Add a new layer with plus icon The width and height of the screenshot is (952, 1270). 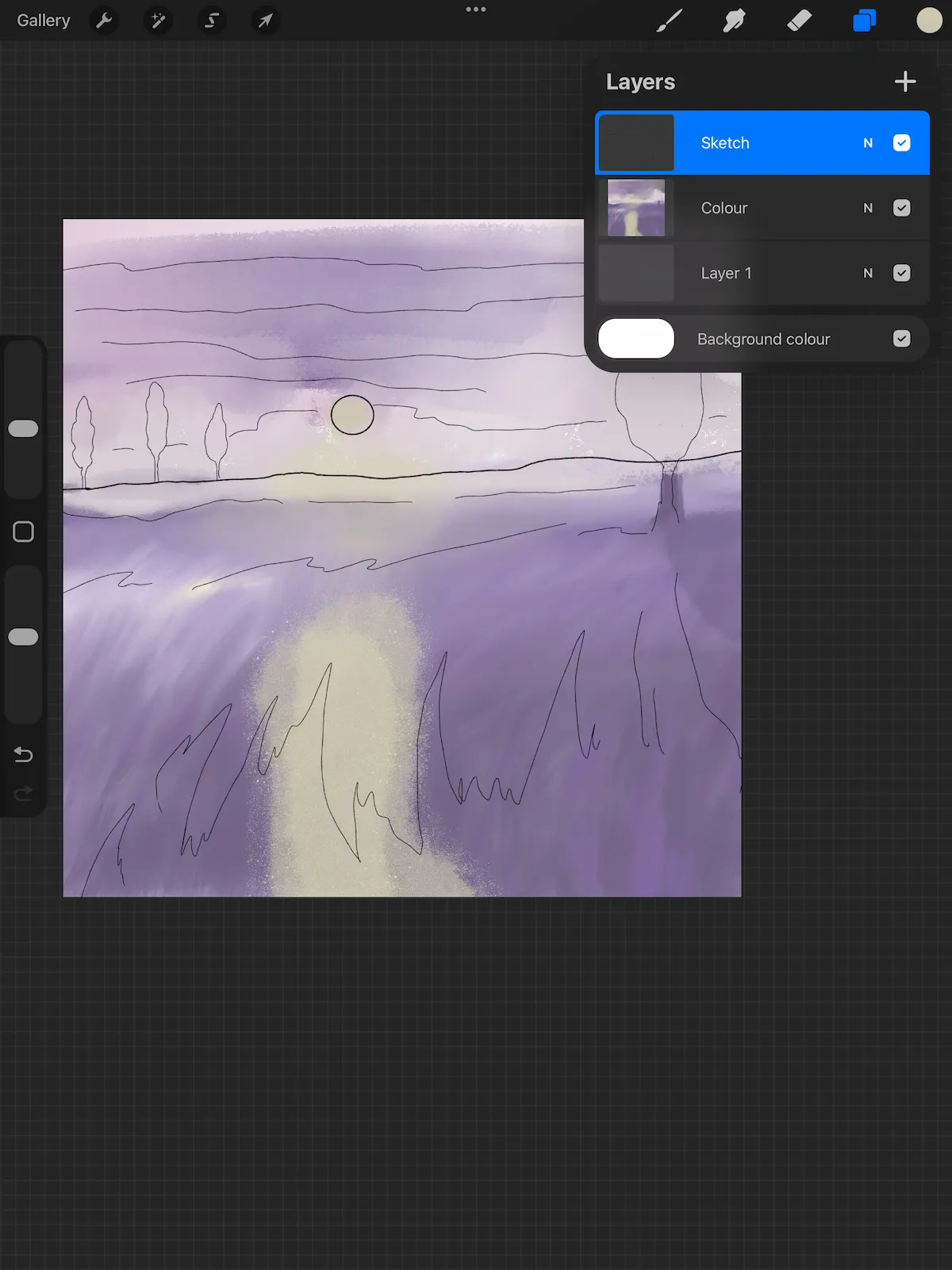click(905, 82)
